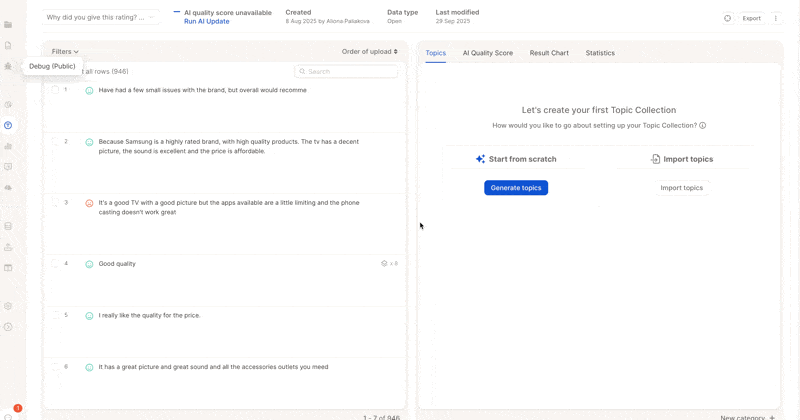Select the checkbox for row 3
Image resolution: width=800 pixels, height=420 pixels.
coord(55,203)
